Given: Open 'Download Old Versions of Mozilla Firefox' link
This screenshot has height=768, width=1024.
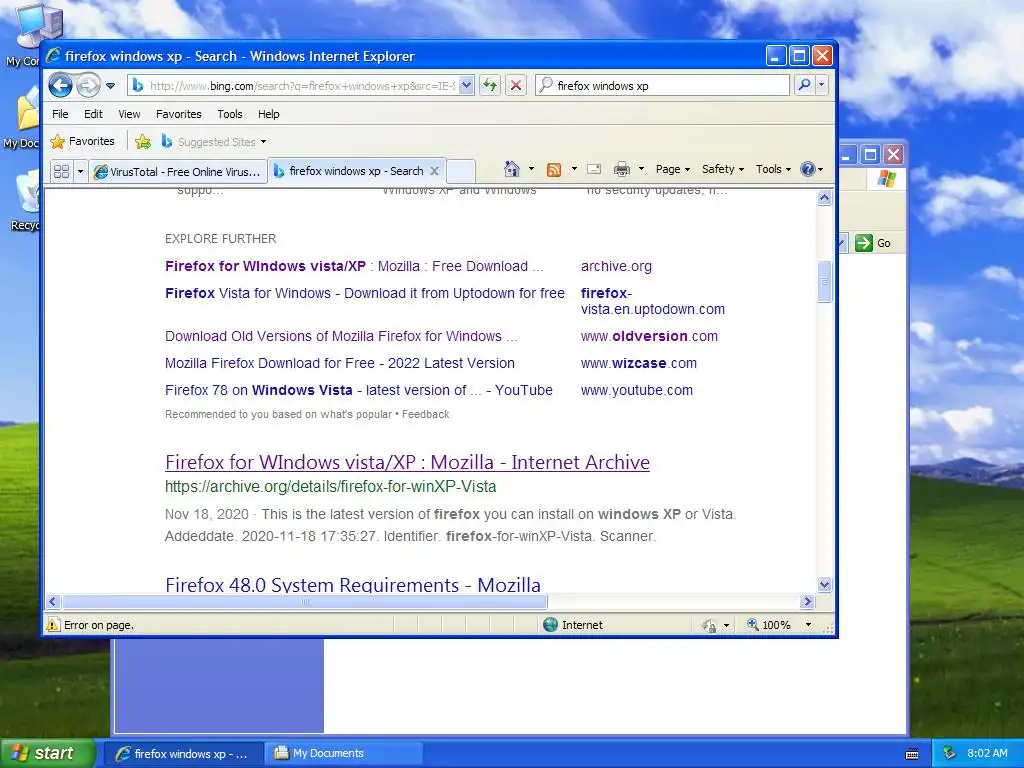Looking at the screenshot, I should (341, 336).
